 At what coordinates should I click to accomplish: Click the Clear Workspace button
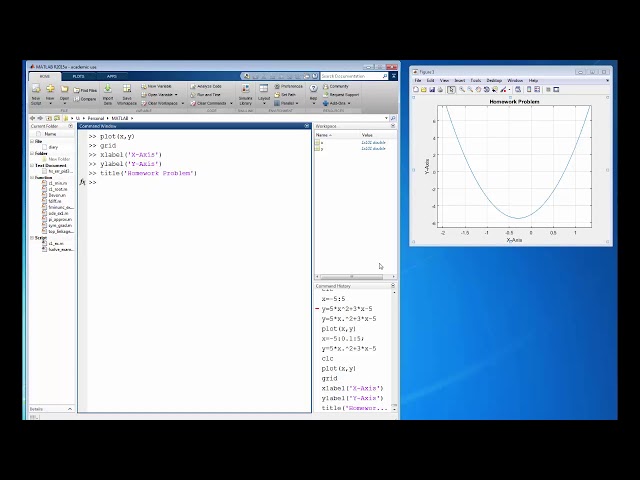tap(160, 103)
